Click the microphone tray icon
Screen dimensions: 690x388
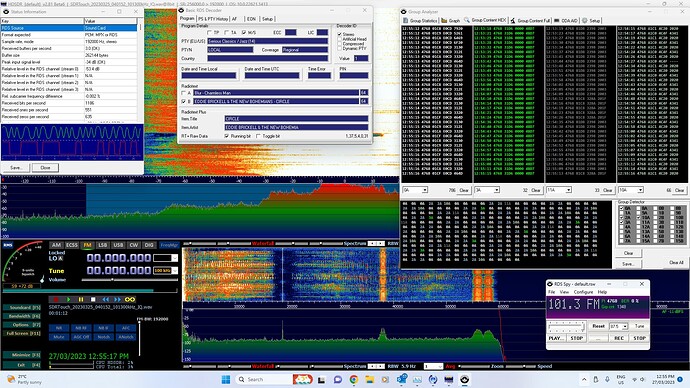607,379
